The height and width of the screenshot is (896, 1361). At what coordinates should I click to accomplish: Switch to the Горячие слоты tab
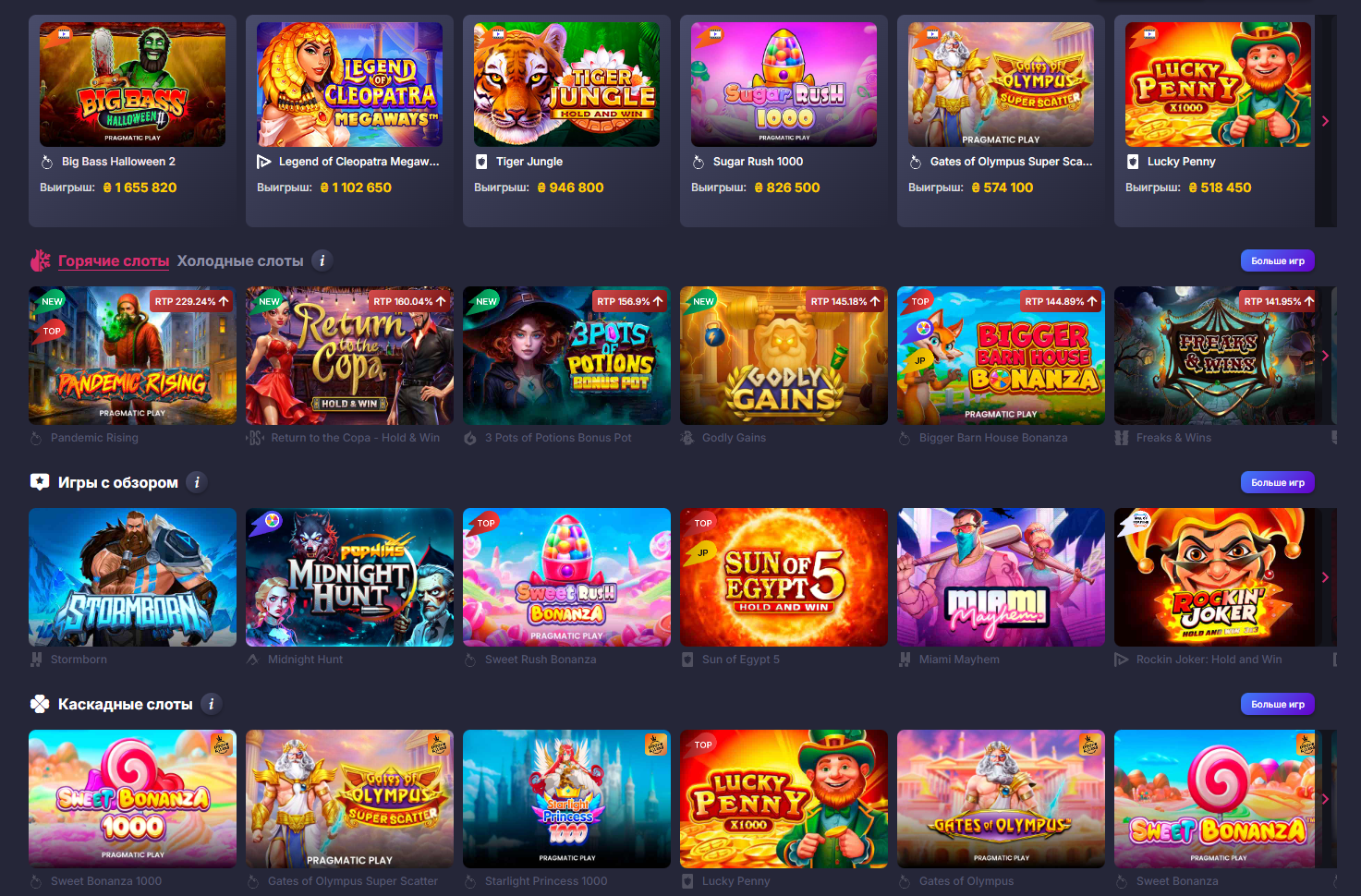point(114,260)
